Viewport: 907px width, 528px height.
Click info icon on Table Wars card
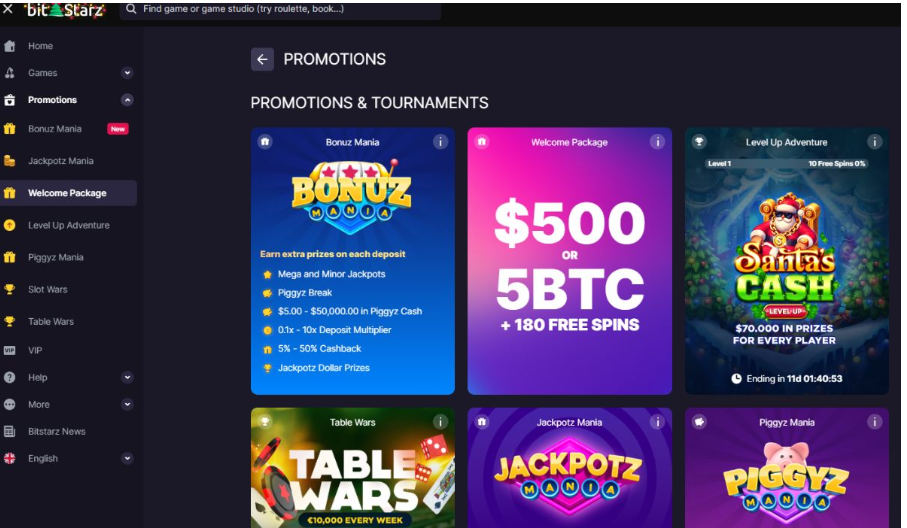pyautogui.click(x=440, y=422)
